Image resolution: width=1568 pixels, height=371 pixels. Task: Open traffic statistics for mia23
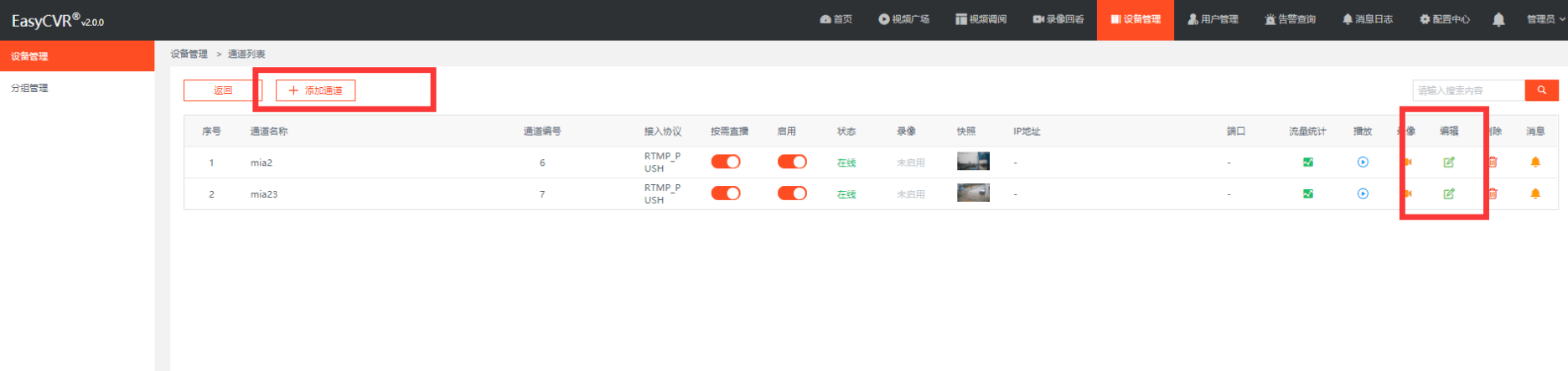point(1307,194)
